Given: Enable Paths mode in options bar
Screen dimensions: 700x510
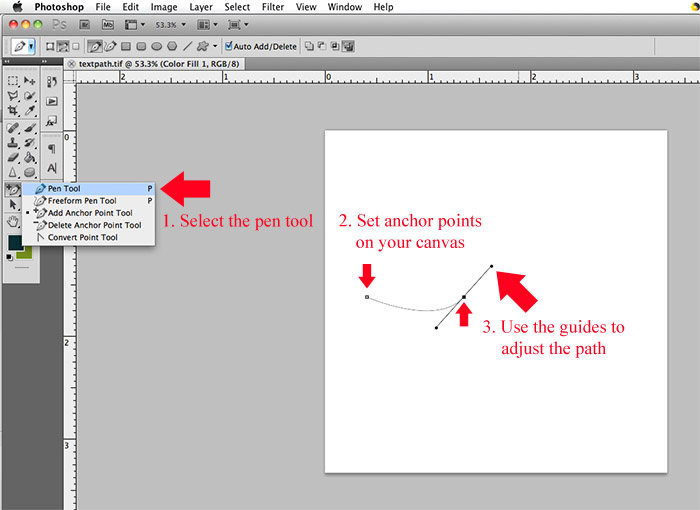Looking at the screenshot, I should click(63, 46).
